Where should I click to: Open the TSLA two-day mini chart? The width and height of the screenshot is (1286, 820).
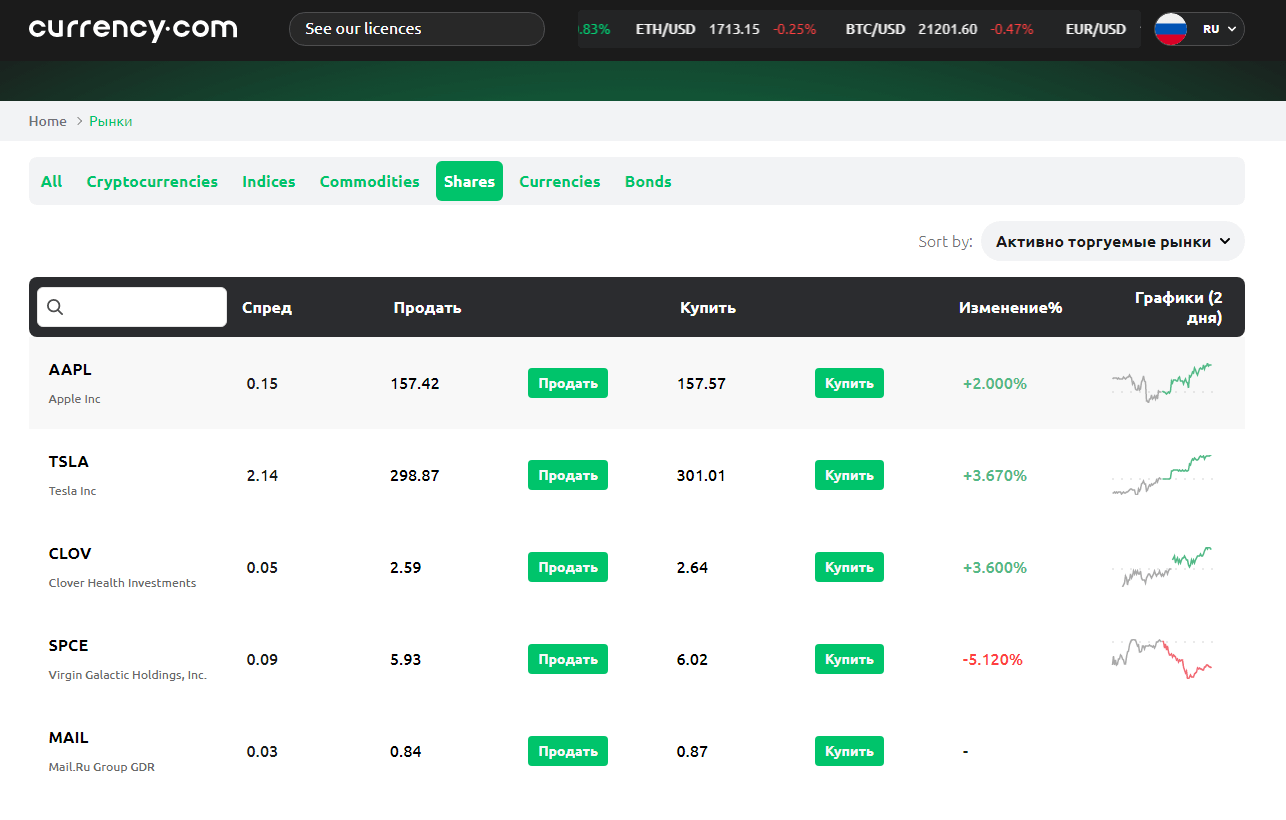[x=1161, y=475]
